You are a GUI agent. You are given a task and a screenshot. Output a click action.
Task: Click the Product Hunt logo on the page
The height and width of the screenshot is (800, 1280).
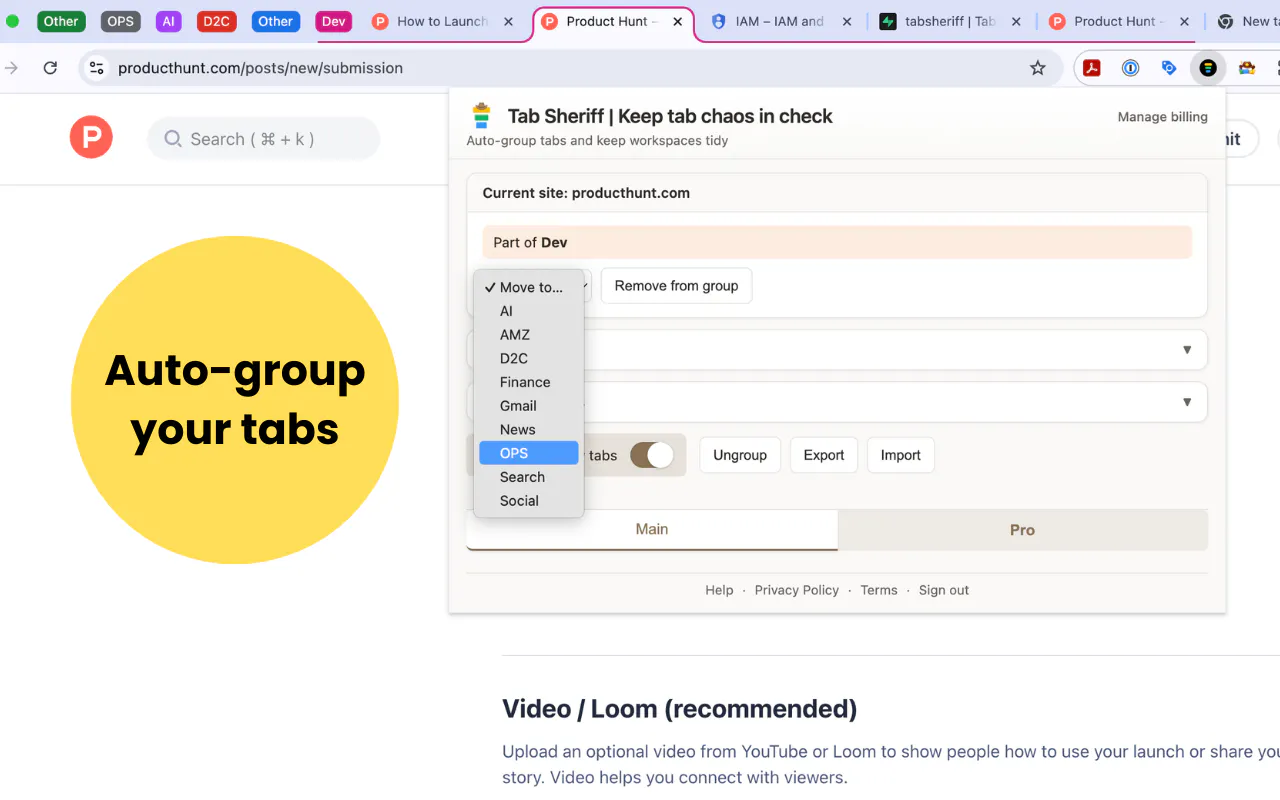coord(91,137)
